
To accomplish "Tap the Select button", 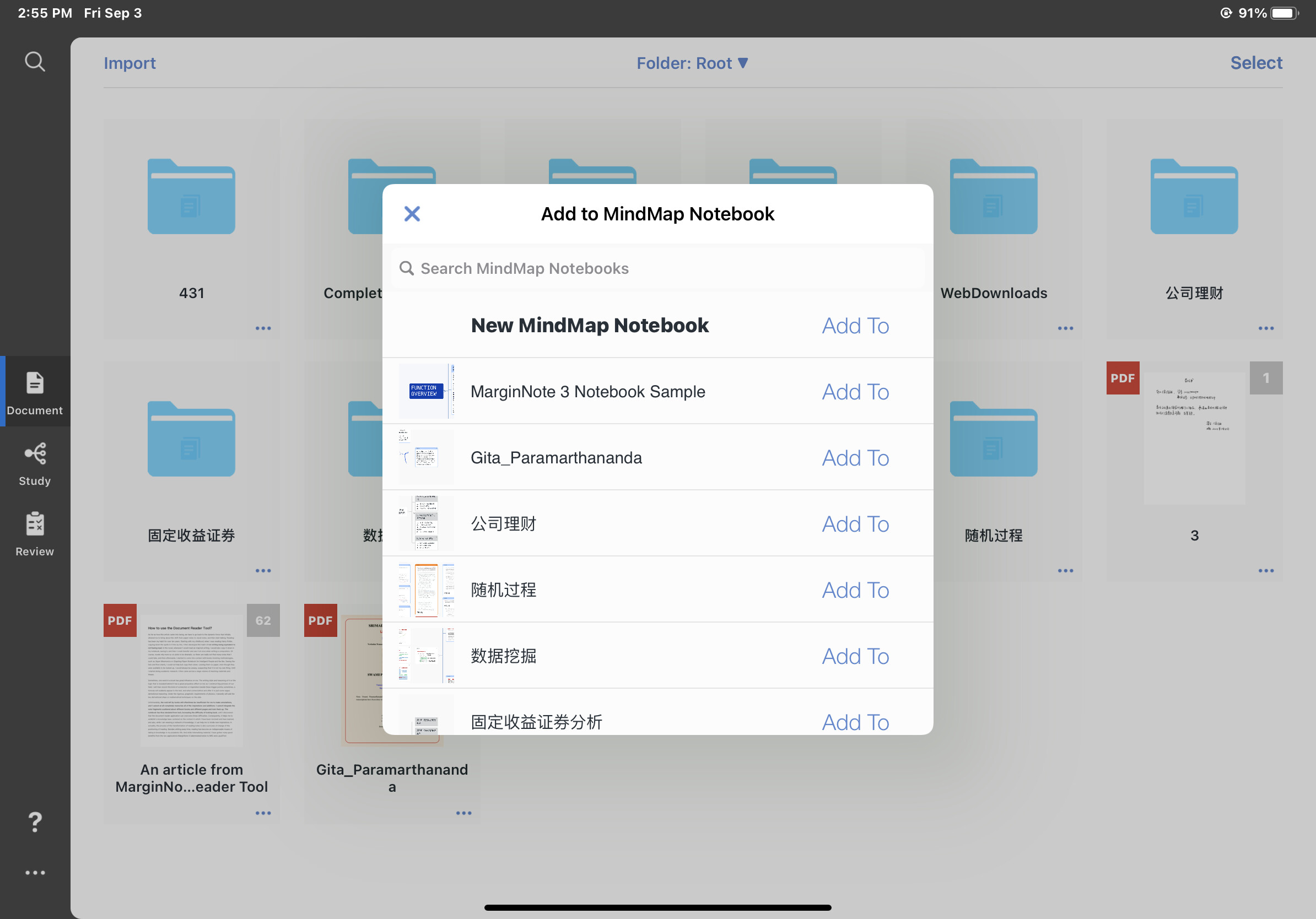I will click(1256, 62).
